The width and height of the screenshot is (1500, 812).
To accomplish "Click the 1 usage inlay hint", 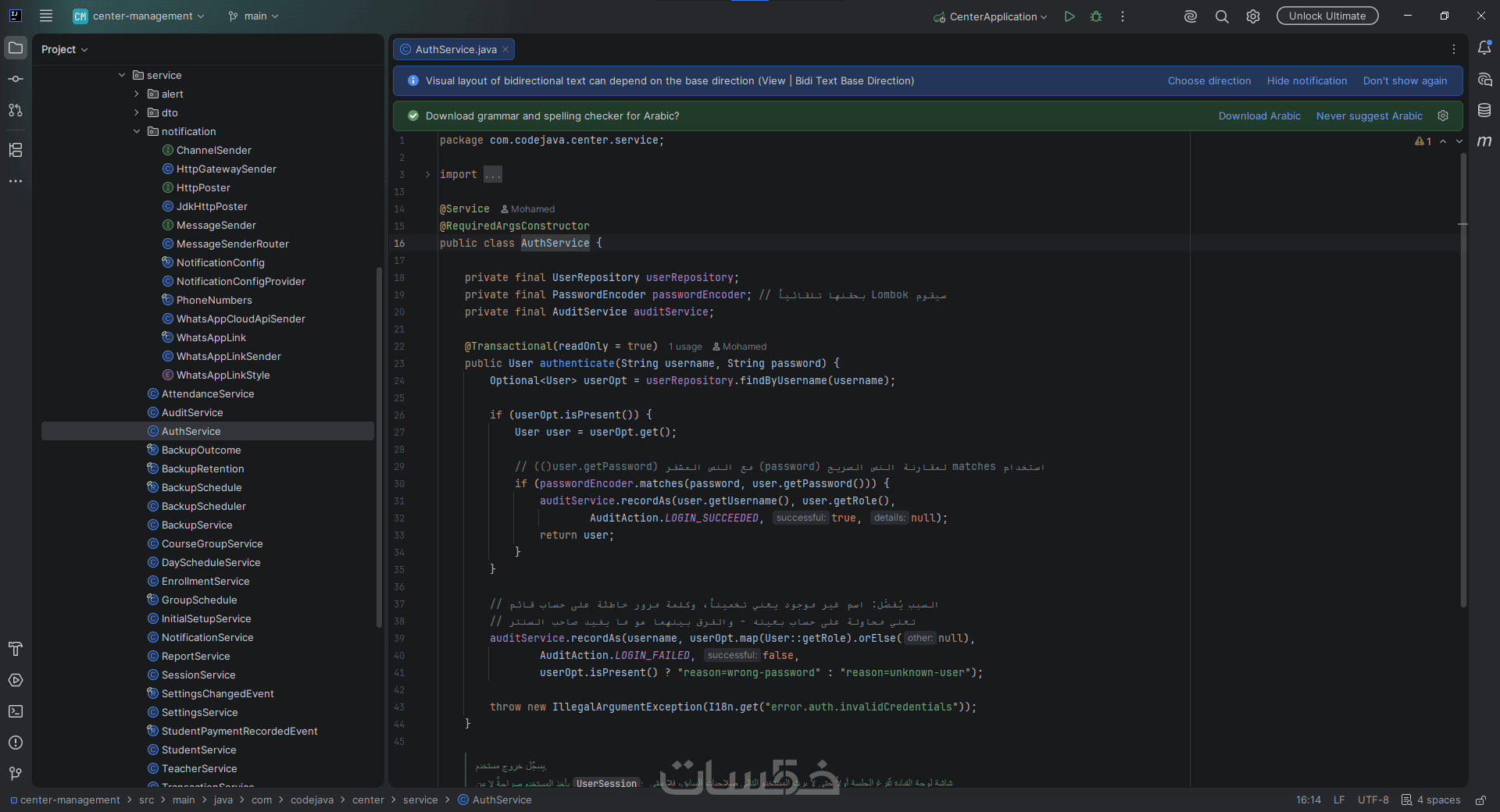I will pyautogui.click(x=685, y=347).
